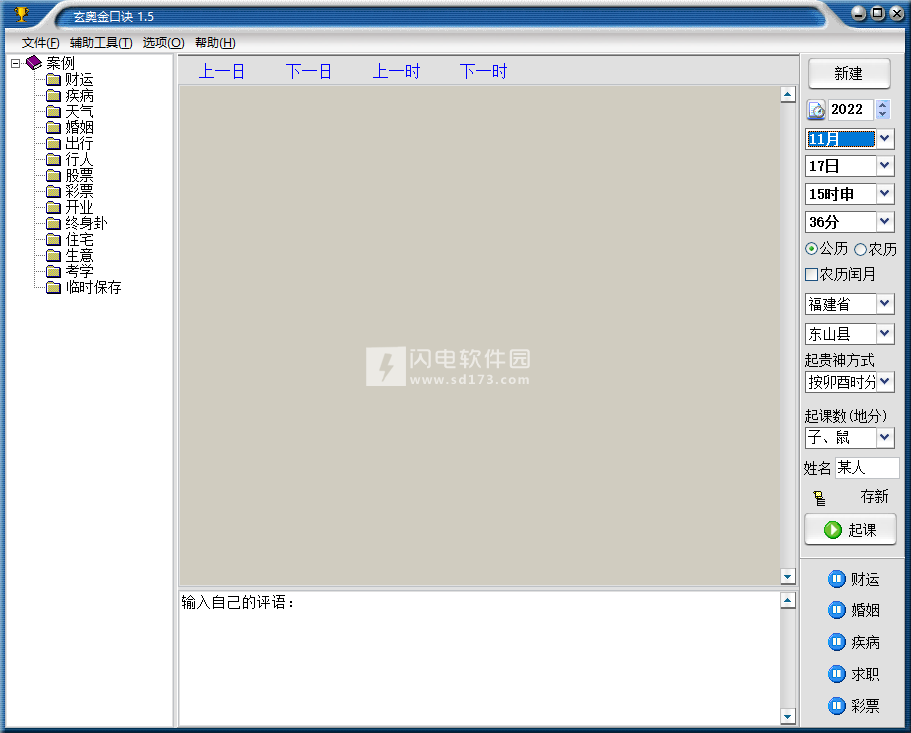This screenshot has height=733, width=911.
Task: Click the 存新 button
Action: pos(874,497)
